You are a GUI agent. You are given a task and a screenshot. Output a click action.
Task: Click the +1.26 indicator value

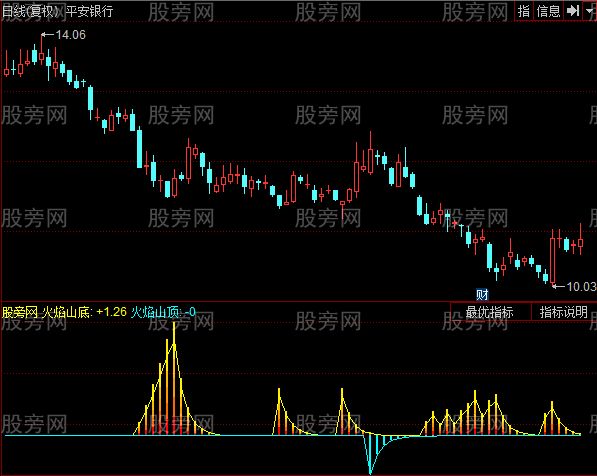pyautogui.click(x=111, y=312)
